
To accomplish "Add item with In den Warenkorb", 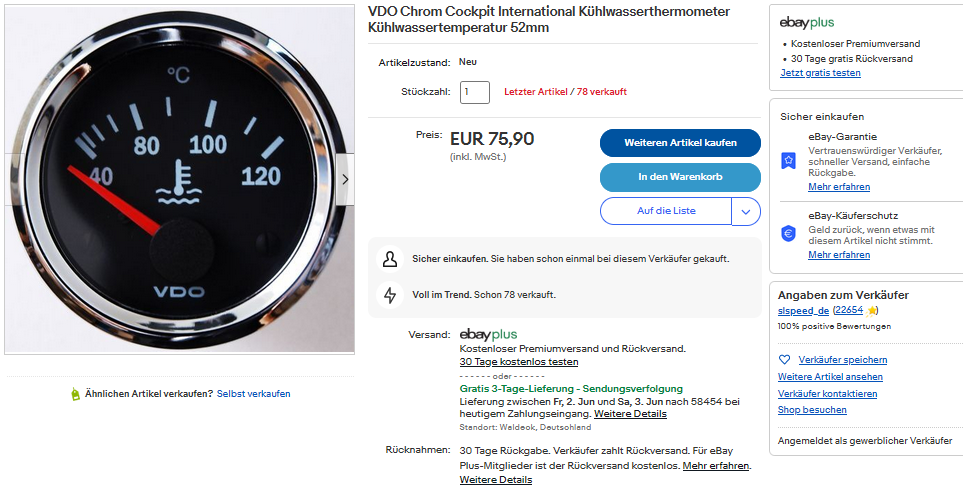I will (x=680, y=177).
